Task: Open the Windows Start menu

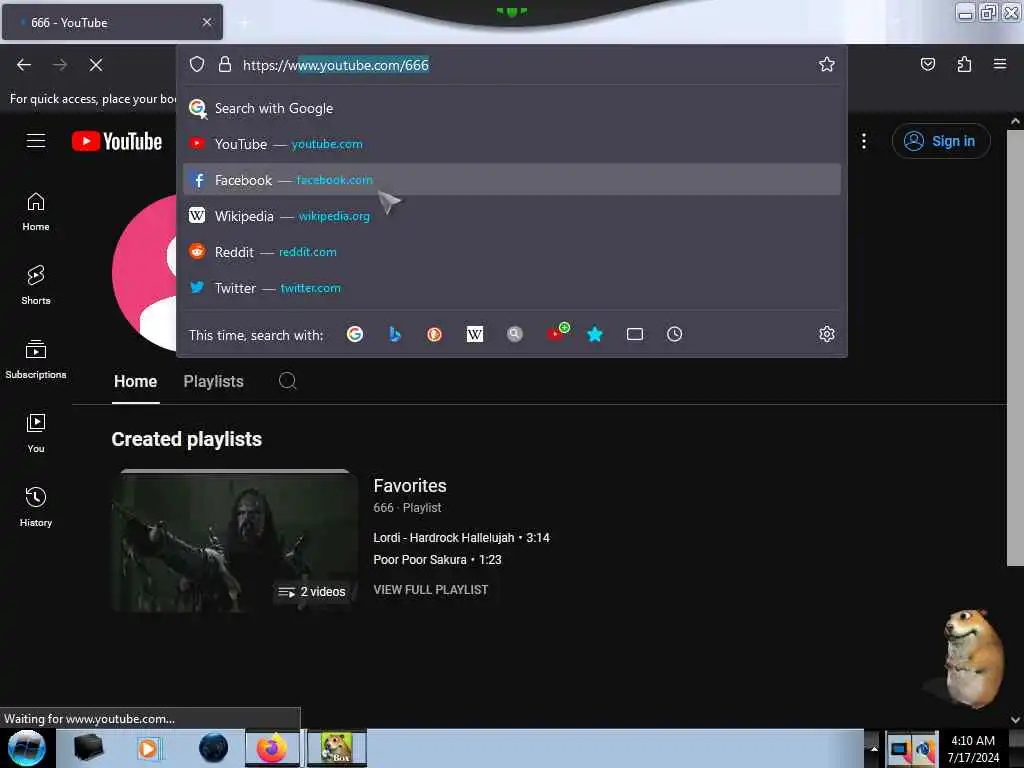Action: click(27, 748)
